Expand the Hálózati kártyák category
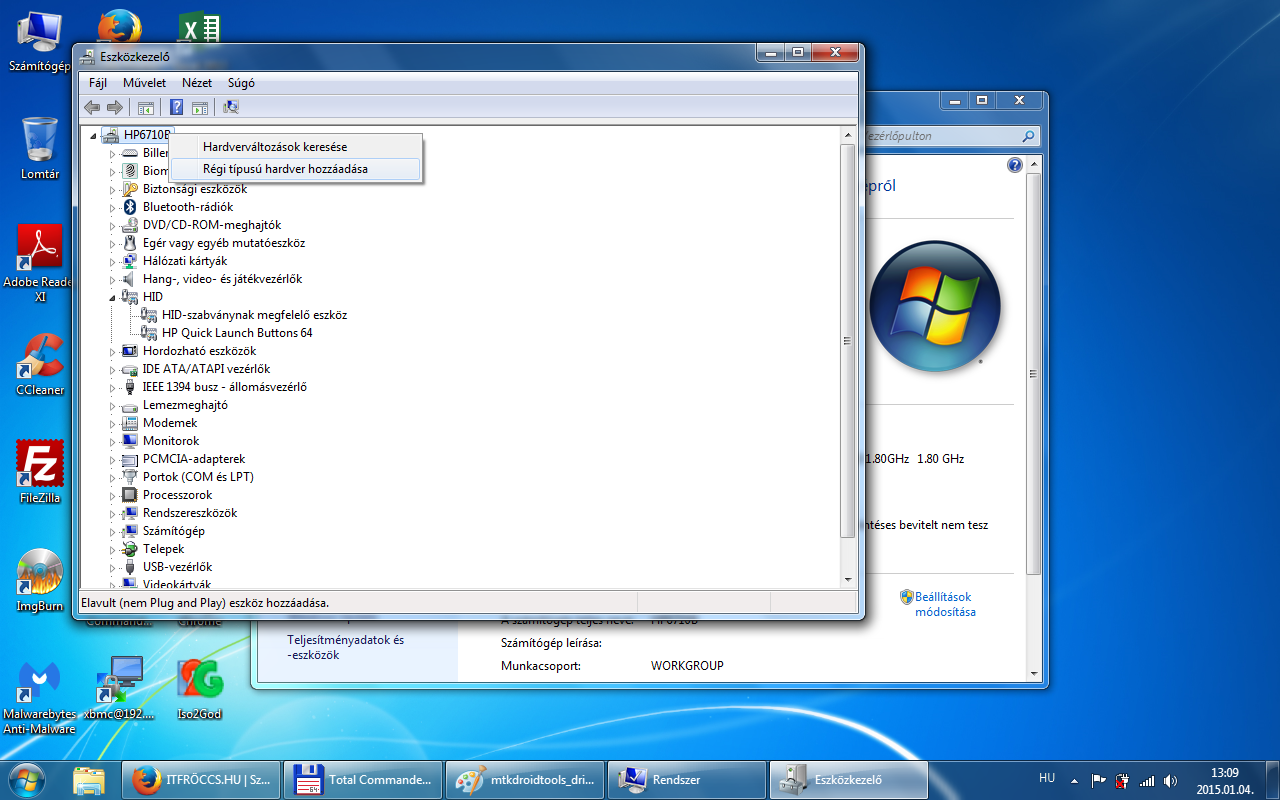The image size is (1280, 800). (x=113, y=261)
